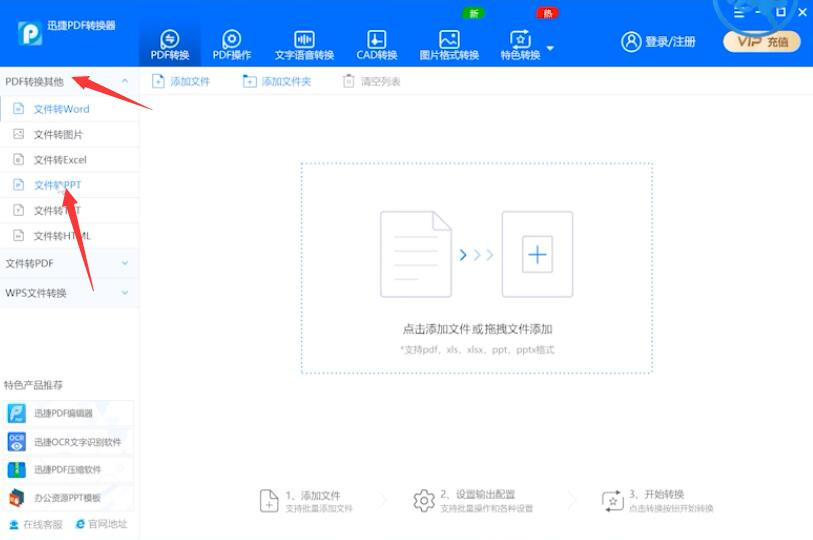Open the 图片格式转换 tab
Screen dimensions: 813x540
449,45
